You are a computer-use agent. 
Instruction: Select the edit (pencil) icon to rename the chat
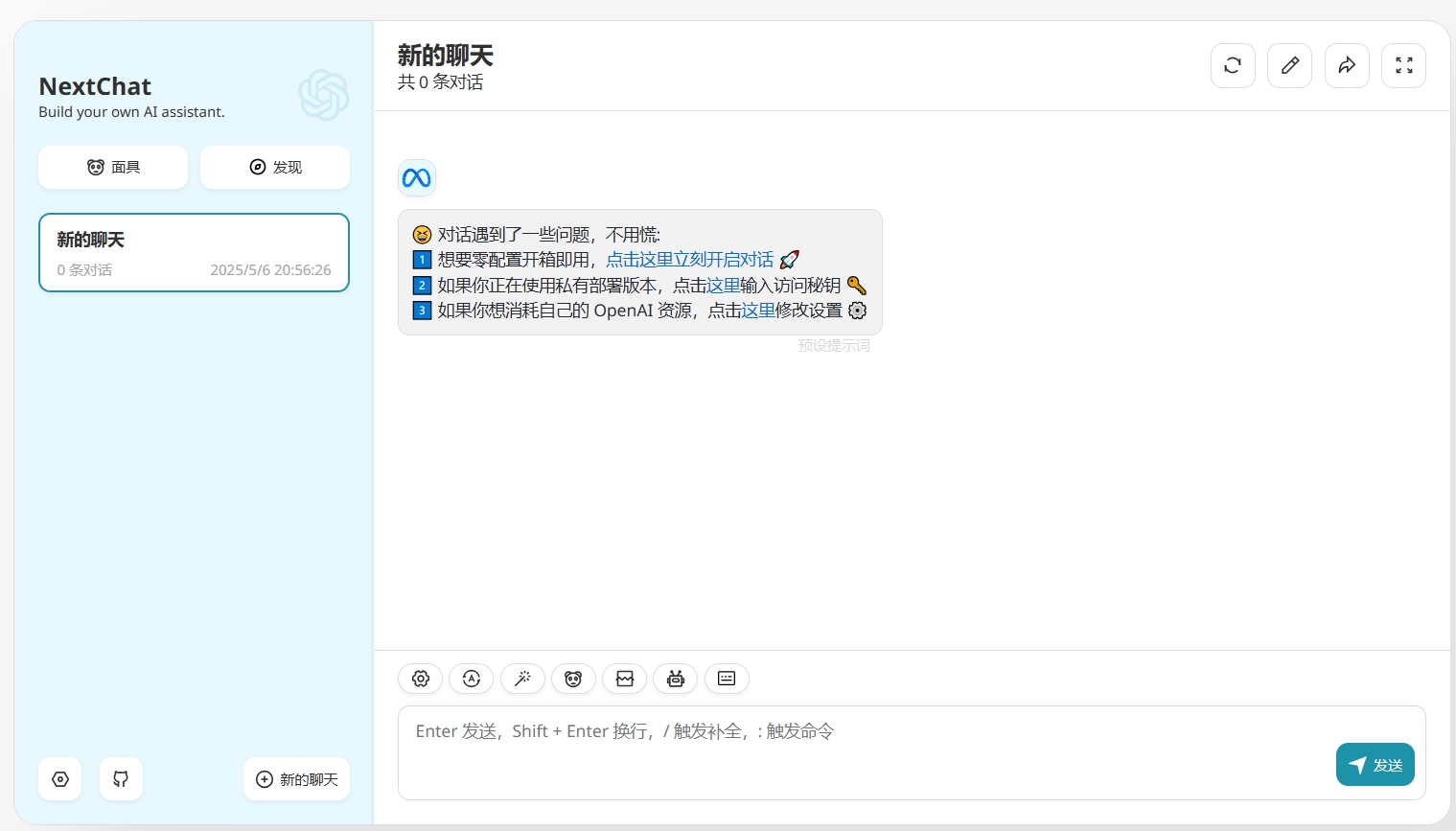[x=1289, y=65]
